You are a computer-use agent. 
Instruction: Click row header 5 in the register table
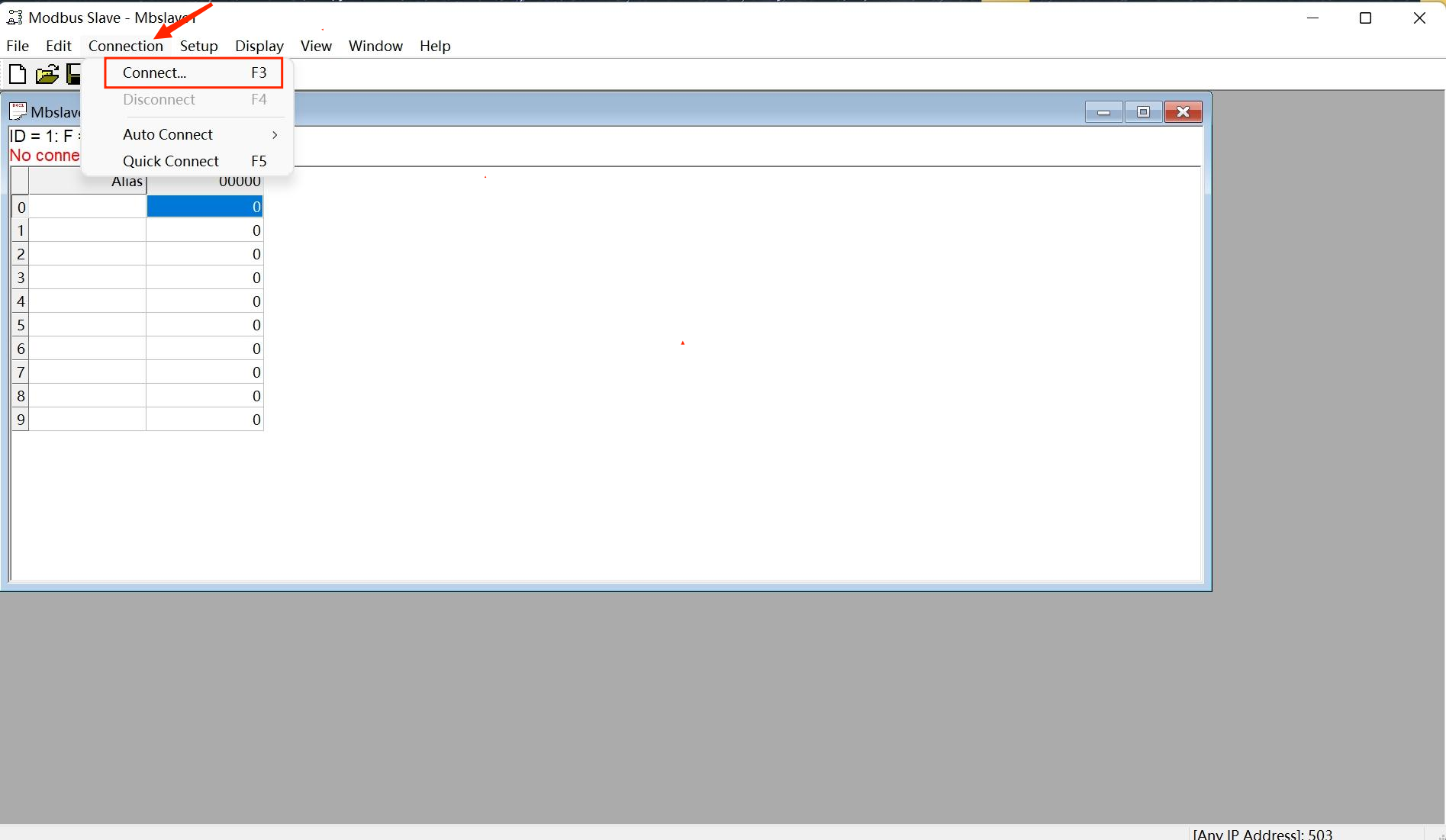[21, 325]
